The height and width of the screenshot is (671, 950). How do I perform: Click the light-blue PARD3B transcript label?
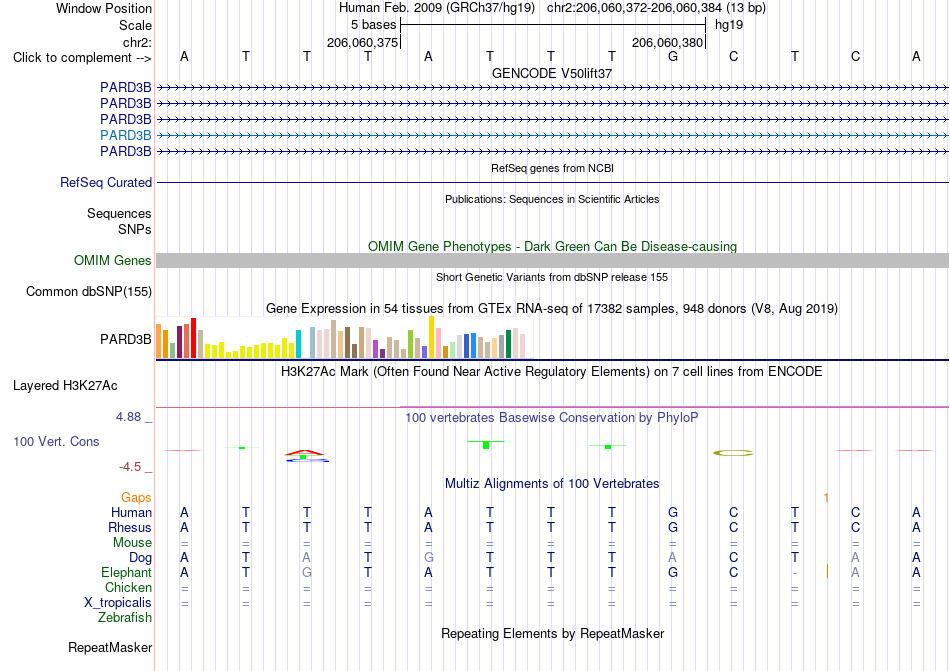pos(125,135)
